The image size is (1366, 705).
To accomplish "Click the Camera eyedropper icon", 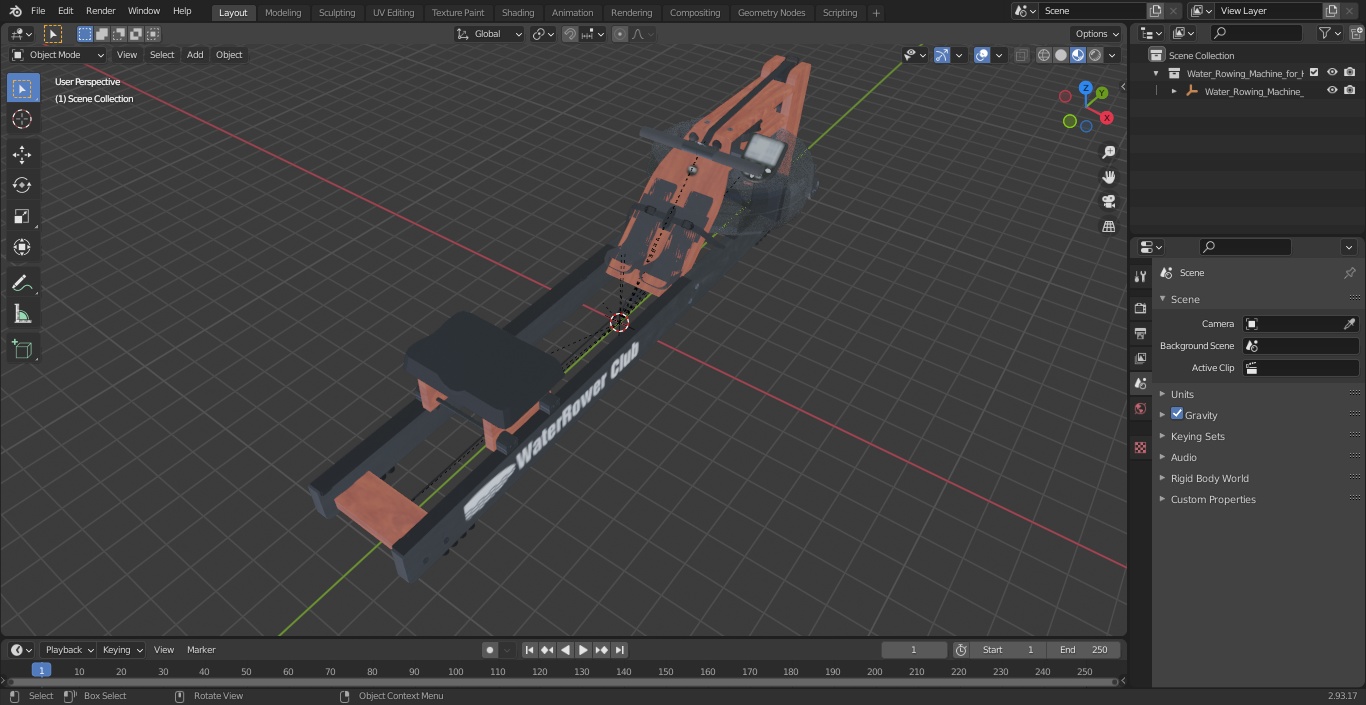I will pyautogui.click(x=1349, y=324).
